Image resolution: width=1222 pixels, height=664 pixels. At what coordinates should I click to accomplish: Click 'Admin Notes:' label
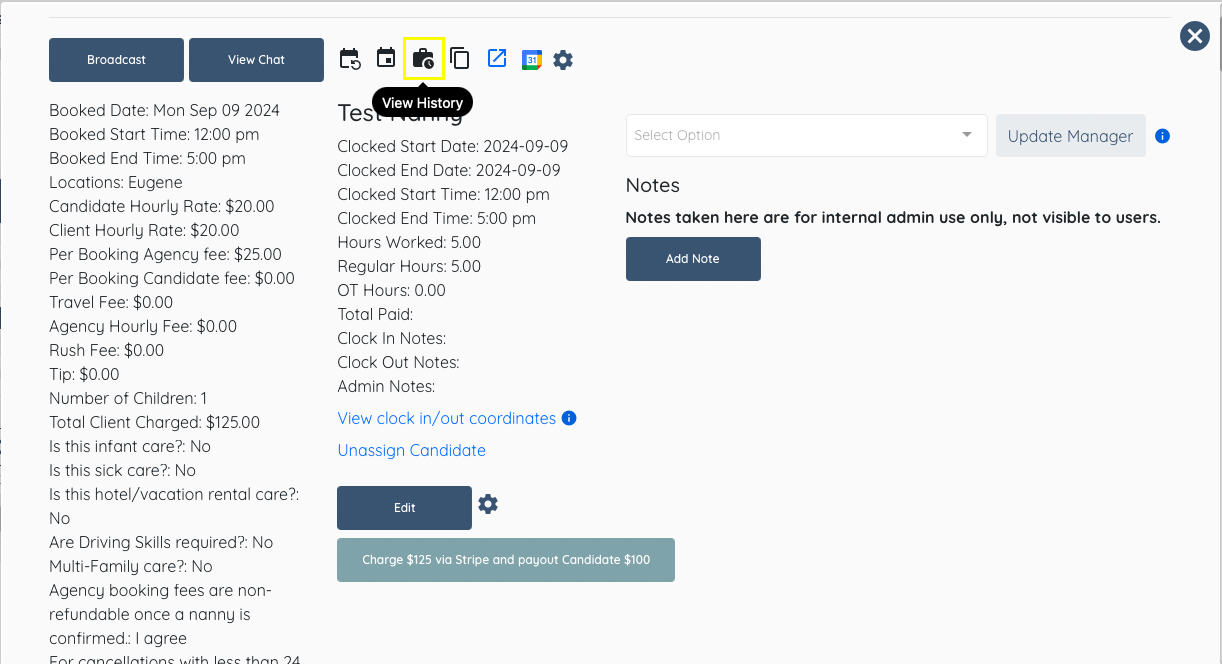pyautogui.click(x=386, y=386)
